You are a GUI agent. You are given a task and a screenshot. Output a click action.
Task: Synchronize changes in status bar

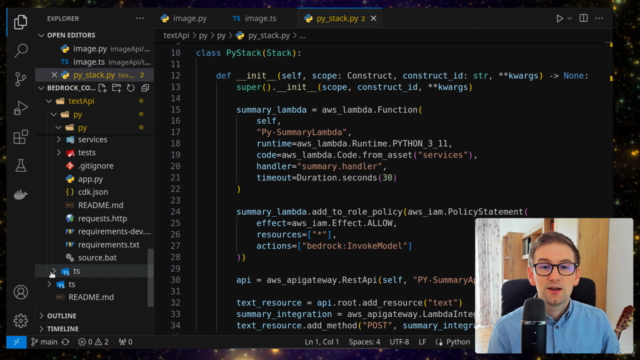[x=65, y=342]
